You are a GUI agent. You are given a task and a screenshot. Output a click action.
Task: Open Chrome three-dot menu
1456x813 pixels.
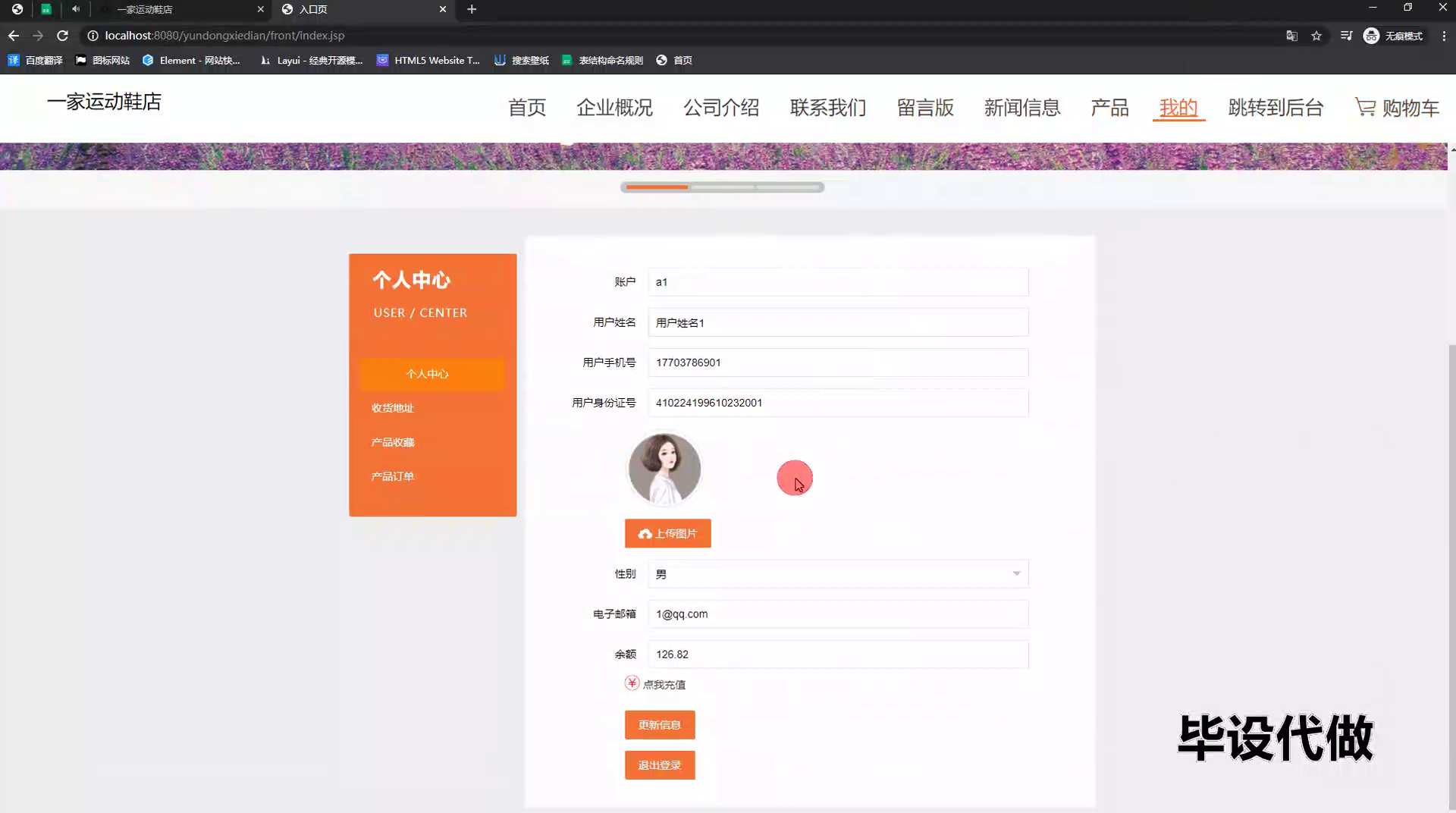[x=1444, y=36]
